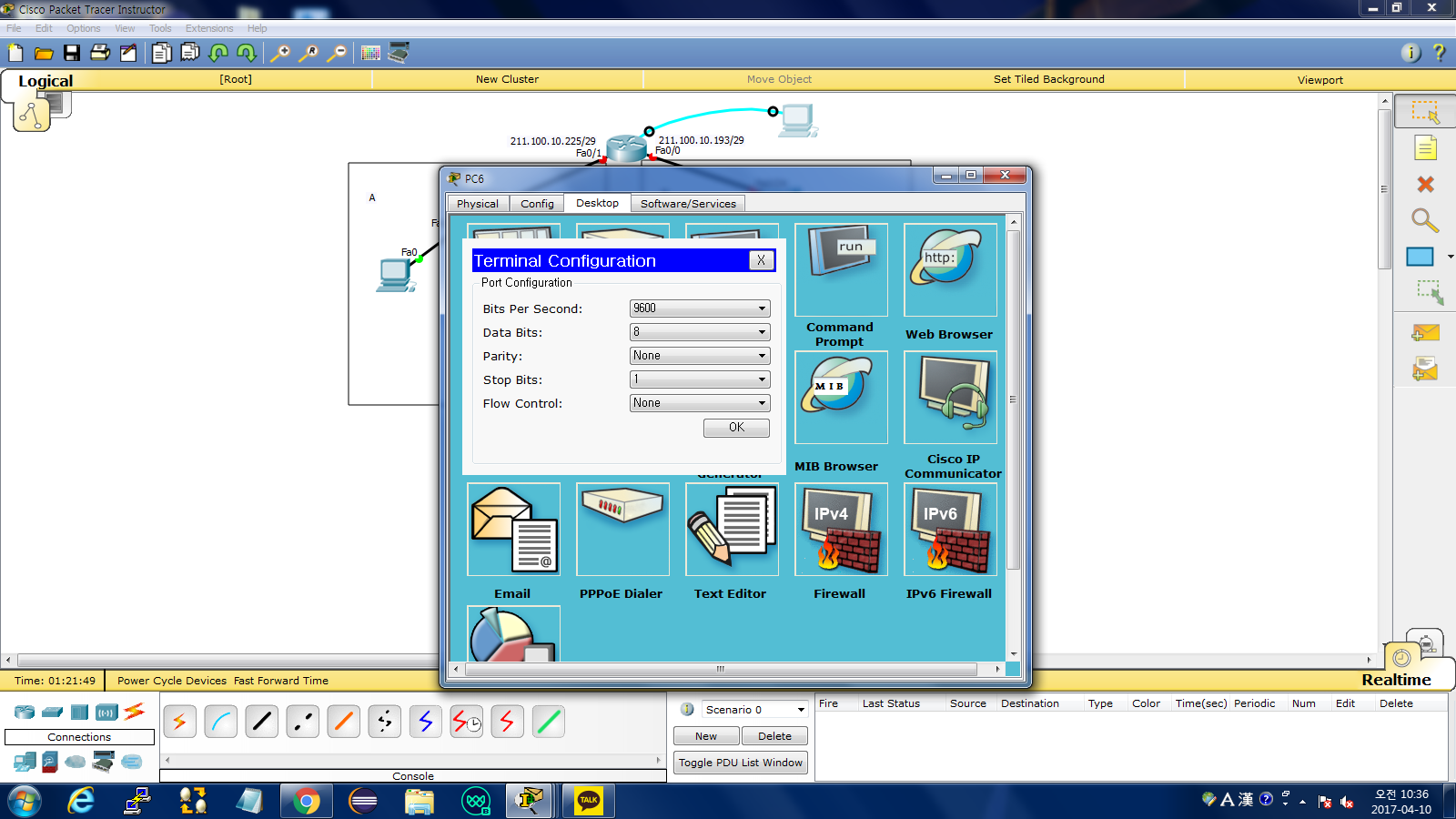Open the IPv6 Firewall app

pos(950,530)
